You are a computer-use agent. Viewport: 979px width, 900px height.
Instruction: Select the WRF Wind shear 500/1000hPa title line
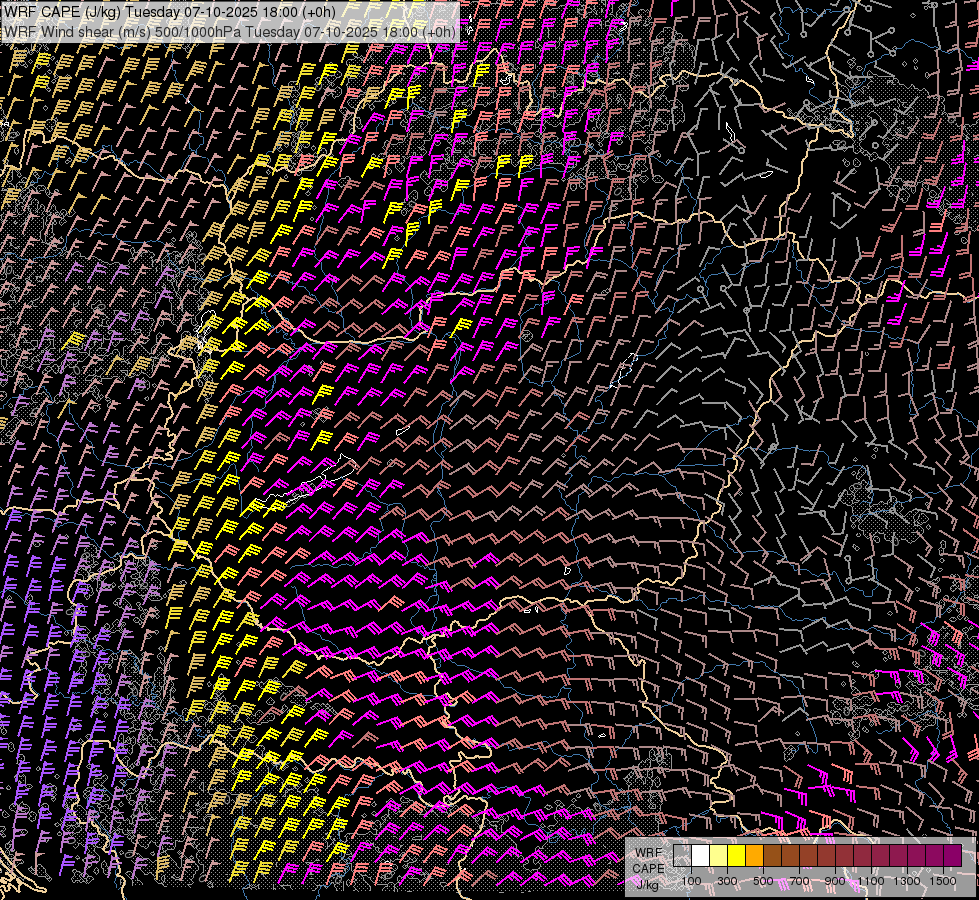(x=230, y=31)
